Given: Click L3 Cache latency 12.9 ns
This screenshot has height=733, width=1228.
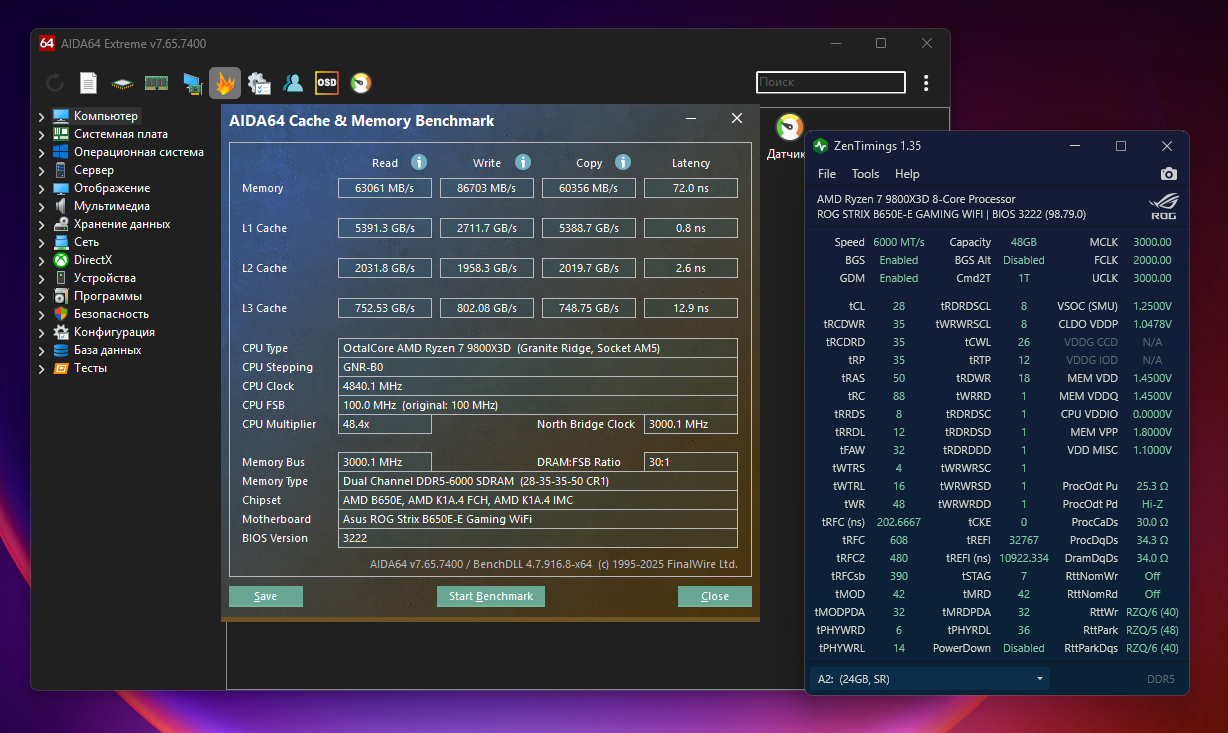Looking at the screenshot, I should pos(691,308).
